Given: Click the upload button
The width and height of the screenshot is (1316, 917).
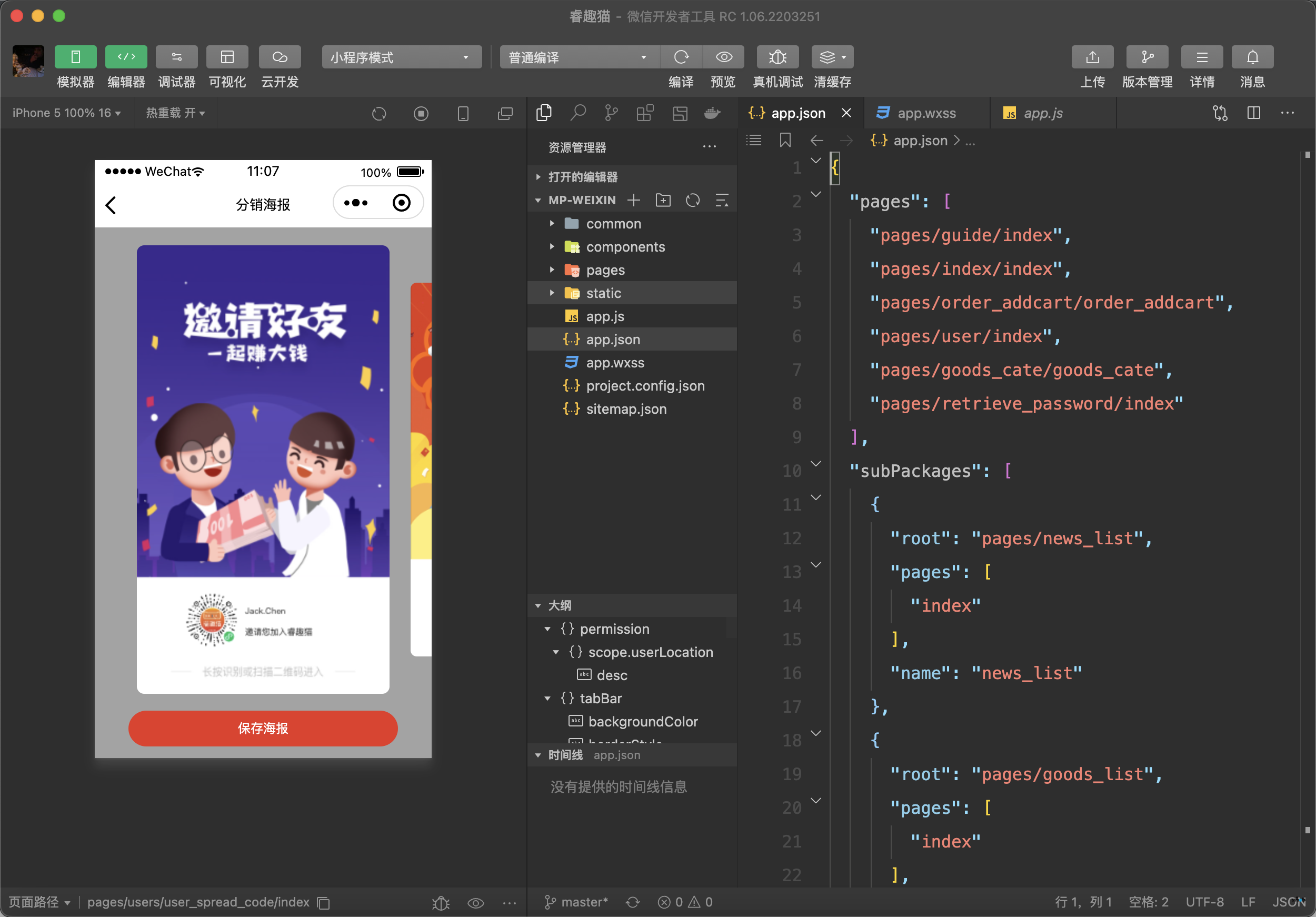Looking at the screenshot, I should [1092, 57].
